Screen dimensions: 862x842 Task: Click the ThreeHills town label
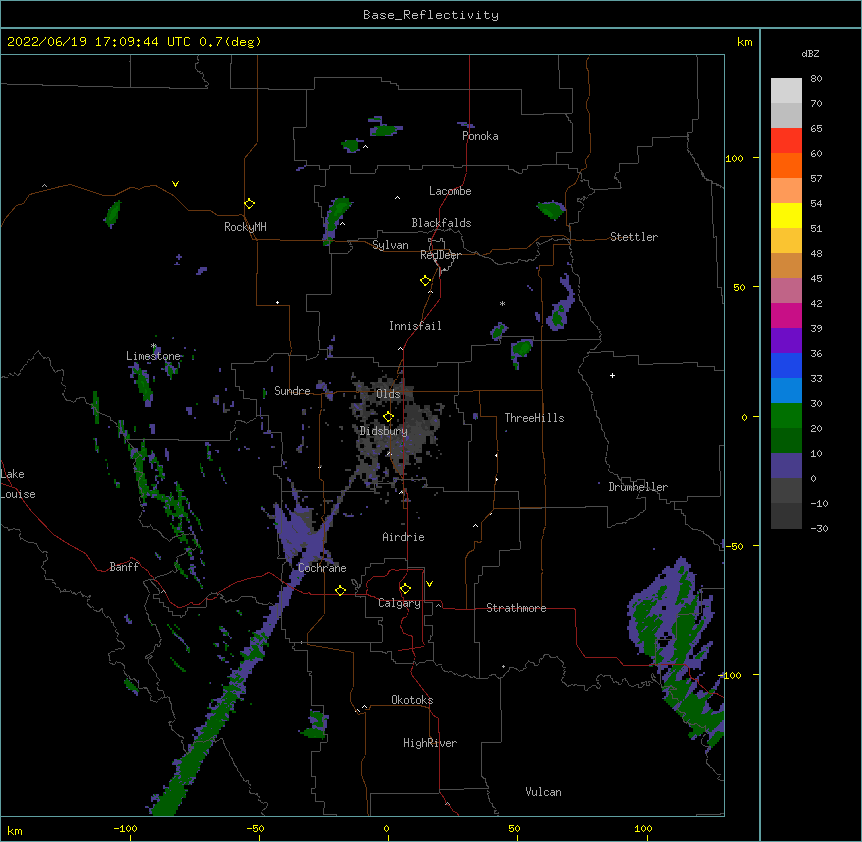[x=534, y=418]
